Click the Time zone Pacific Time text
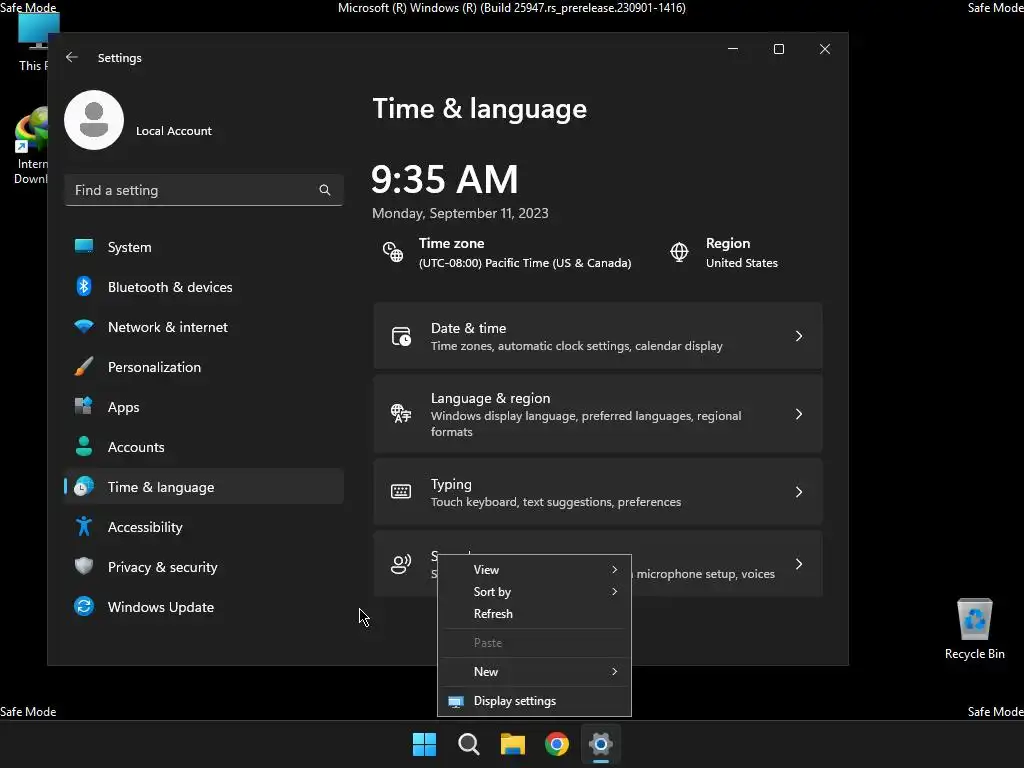 point(525,263)
